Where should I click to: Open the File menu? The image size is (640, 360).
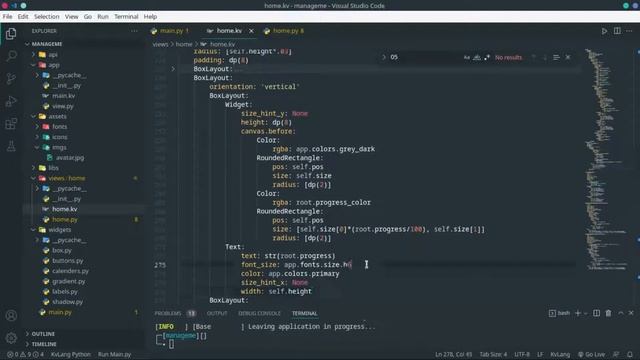point(7,17)
